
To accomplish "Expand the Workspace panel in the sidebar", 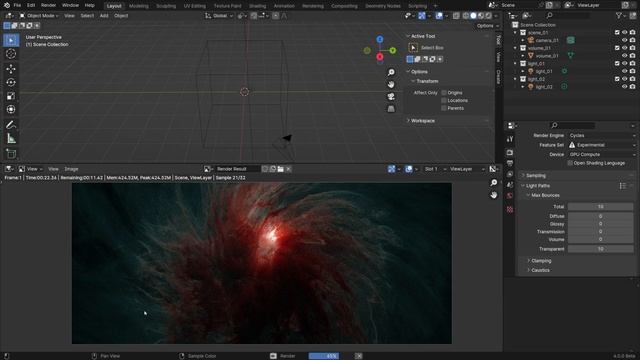I will click(x=423, y=121).
